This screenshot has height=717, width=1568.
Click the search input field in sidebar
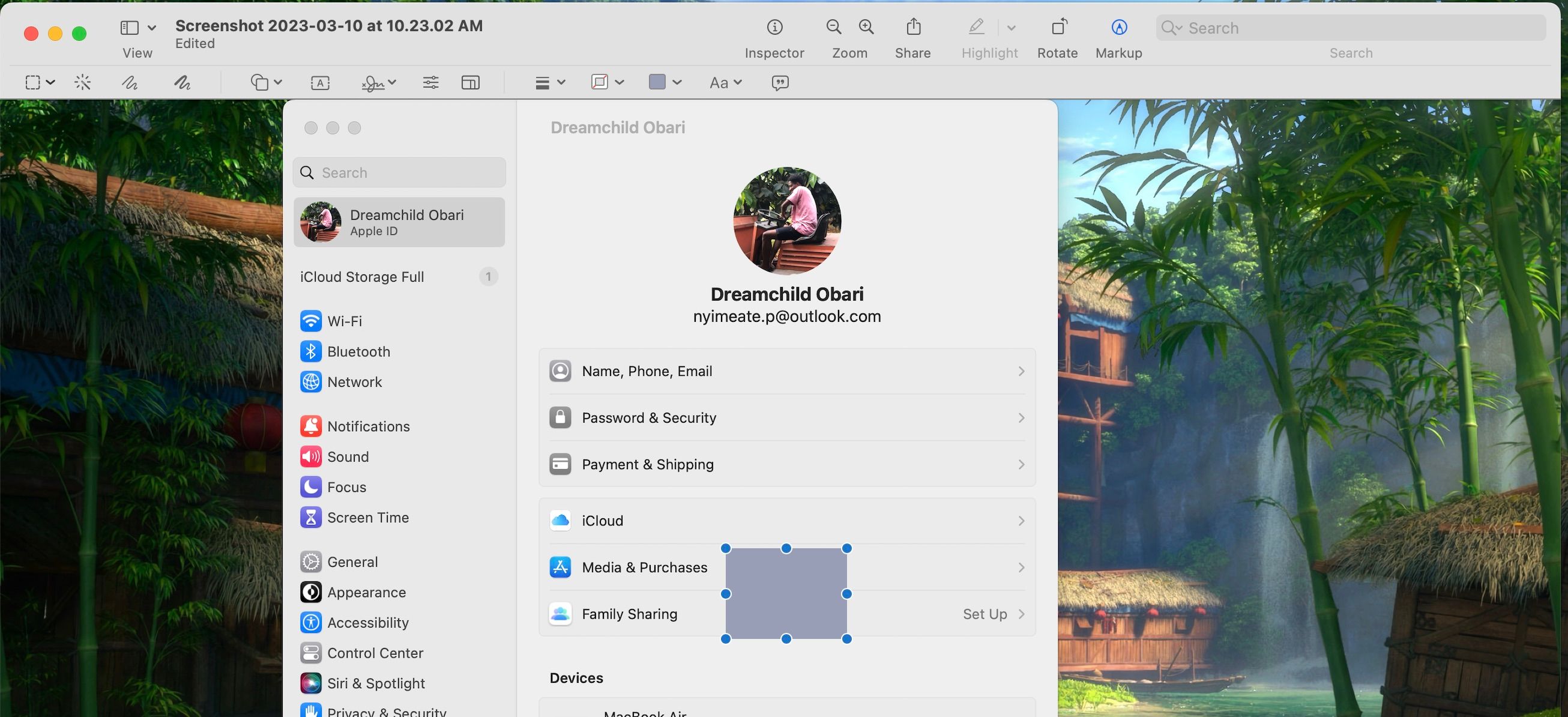tap(399, 172)
